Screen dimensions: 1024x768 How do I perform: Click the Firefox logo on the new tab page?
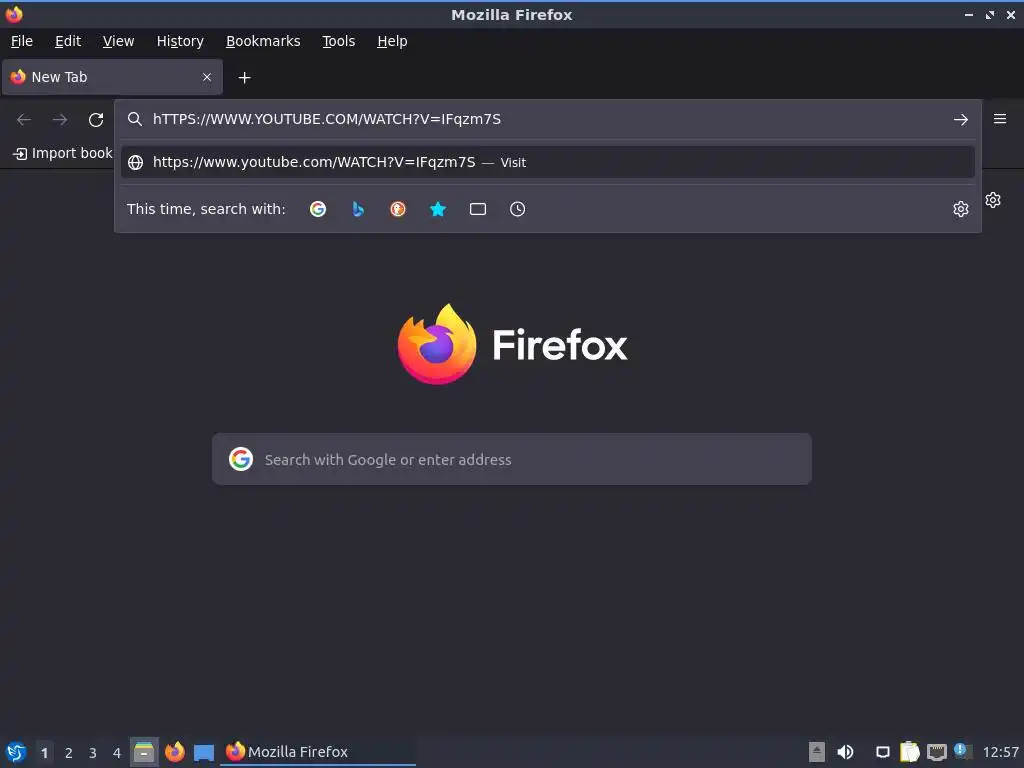point(437,344)
